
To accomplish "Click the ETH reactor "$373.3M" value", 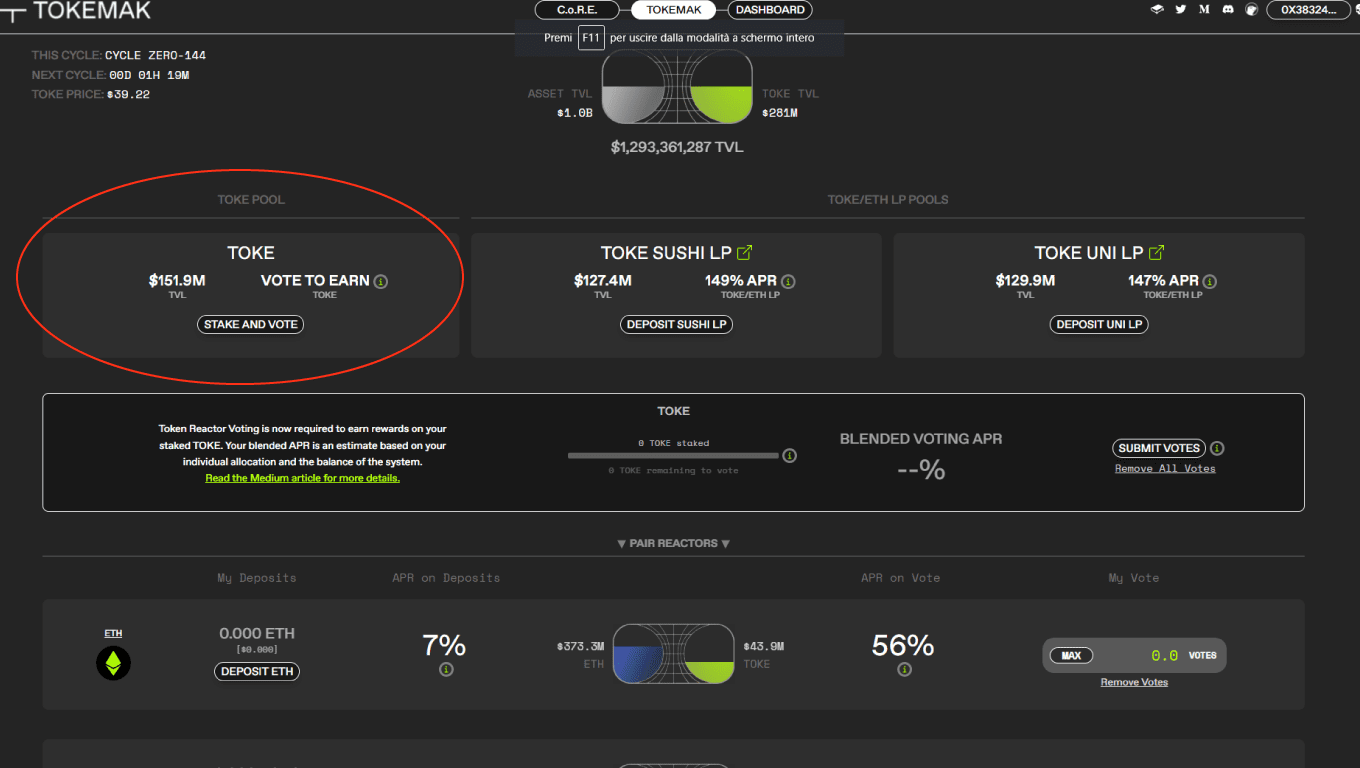I will 581,647.
